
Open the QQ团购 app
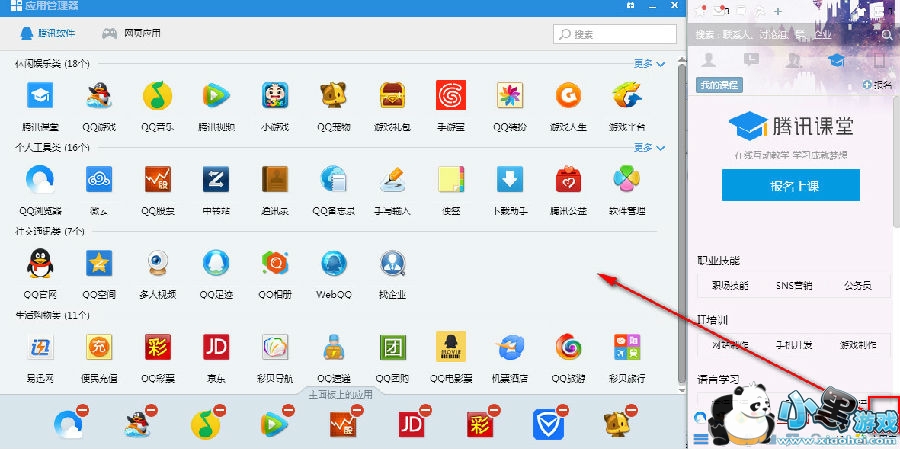(393, 347)
